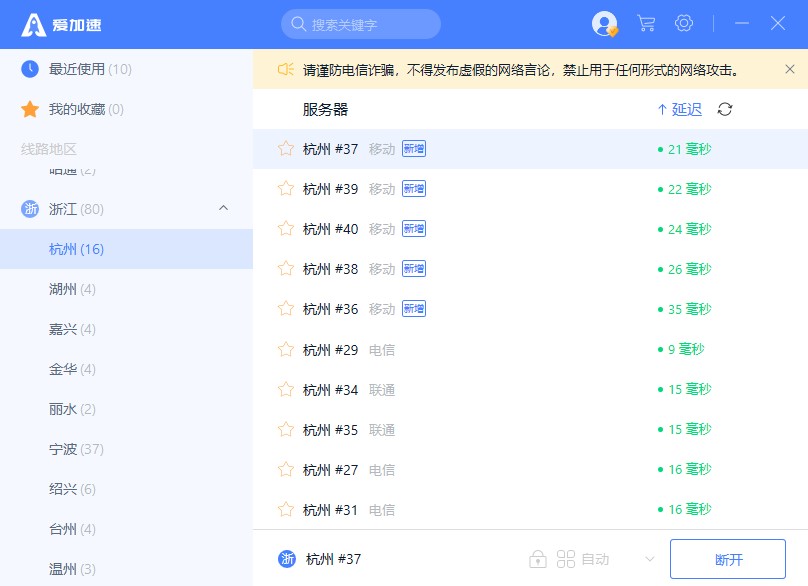
Task: Minimize the 爱加速 window
Action: click(x=742, y=23)
